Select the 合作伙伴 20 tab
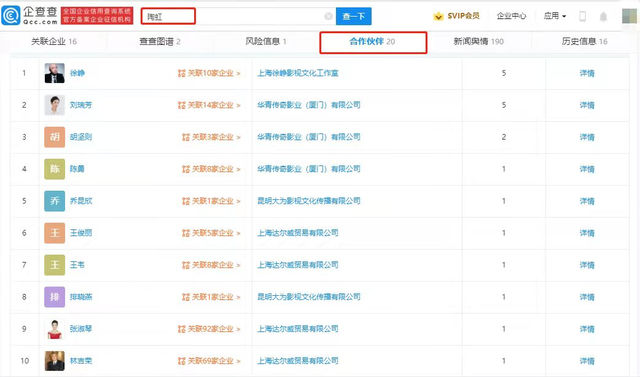The width and height of the screenshot is (640, 377). pyautogui.click(x=373, y=41)
